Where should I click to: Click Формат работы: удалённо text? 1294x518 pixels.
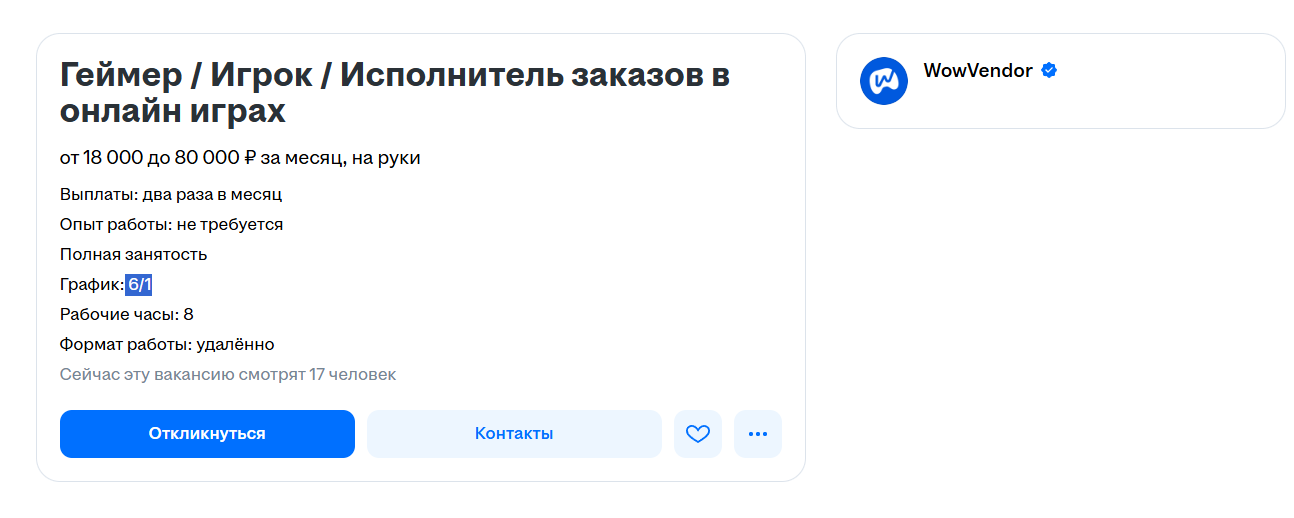click(167, 344)
